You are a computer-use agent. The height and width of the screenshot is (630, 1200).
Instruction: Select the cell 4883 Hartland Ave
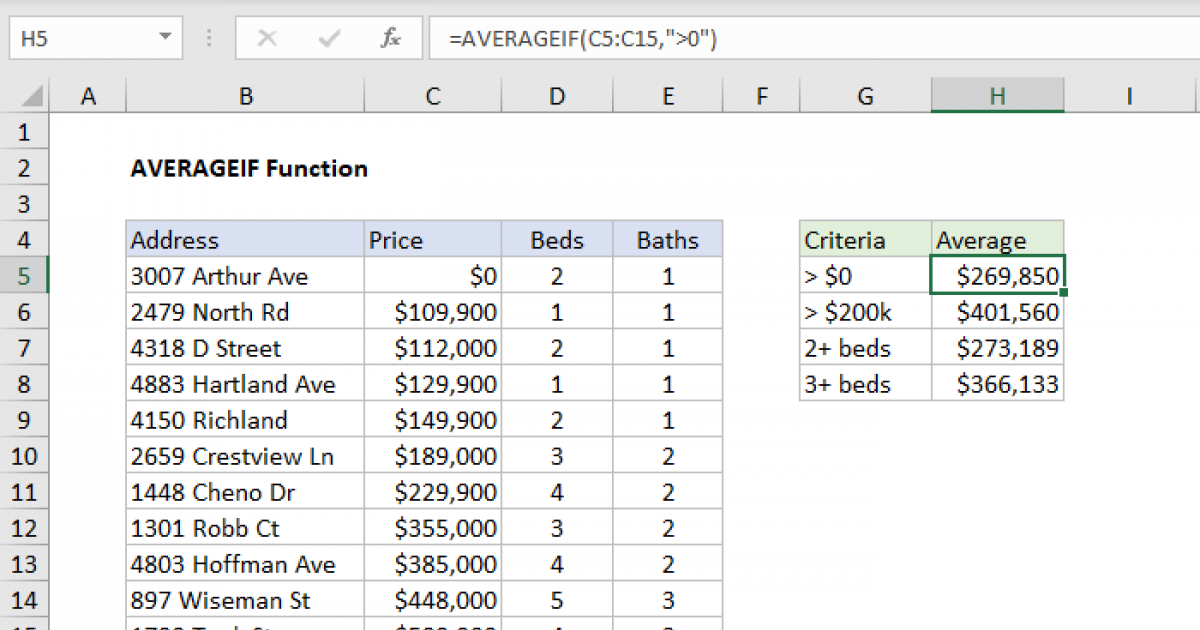coord(245,384)
